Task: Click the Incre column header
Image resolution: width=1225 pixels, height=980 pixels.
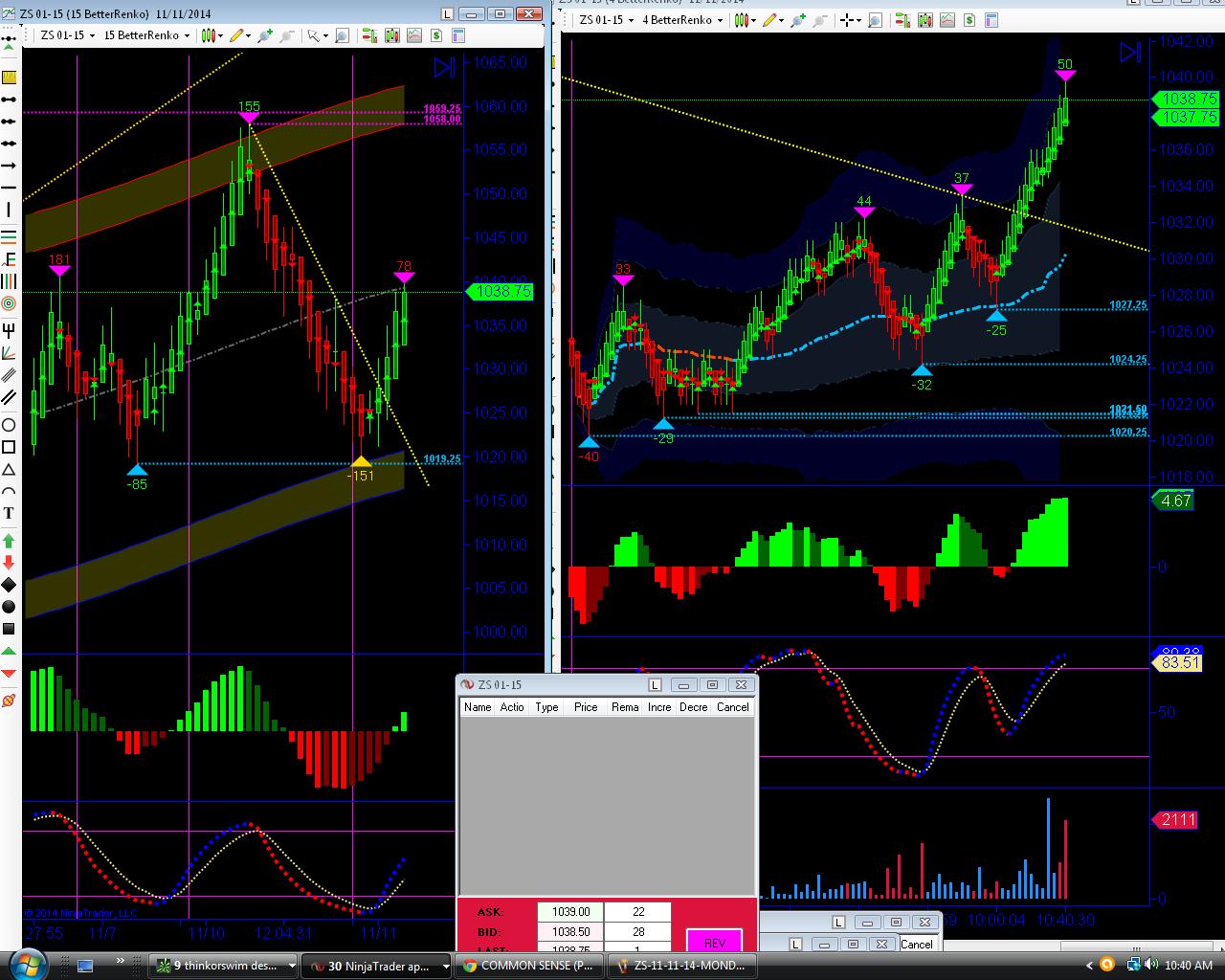Action: (659, 707)
